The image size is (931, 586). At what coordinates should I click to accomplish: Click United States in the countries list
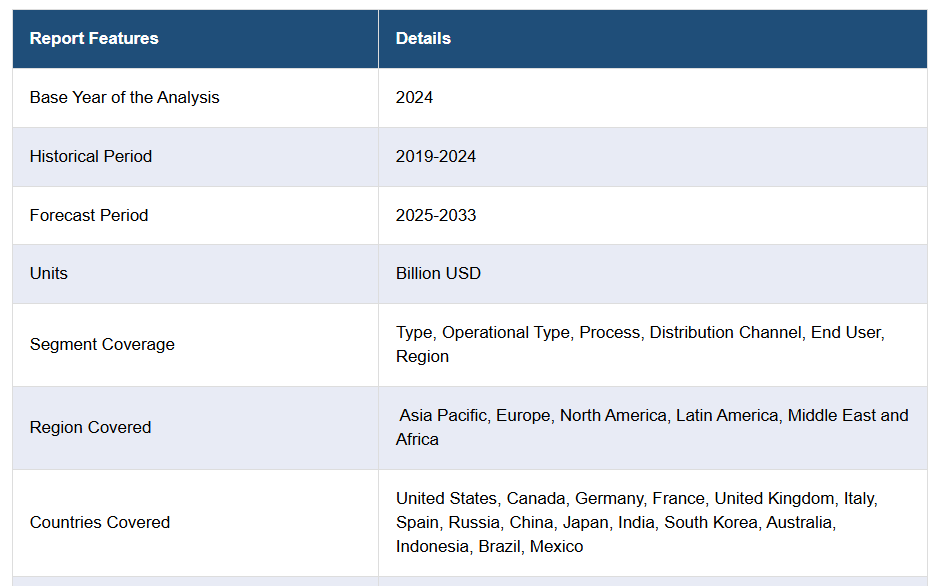coord(446,499)
